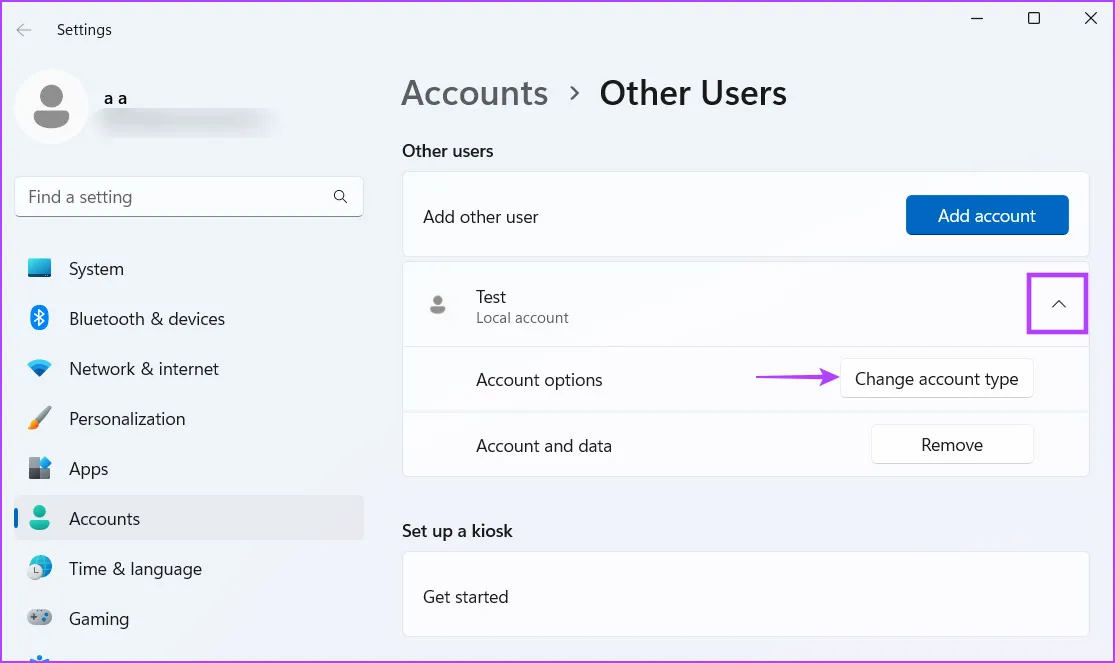This screenshot has width=1115, height=663.
Task: Select the Apps icon in sidebar
Action: pyautogui.click(x=40, y=469)
